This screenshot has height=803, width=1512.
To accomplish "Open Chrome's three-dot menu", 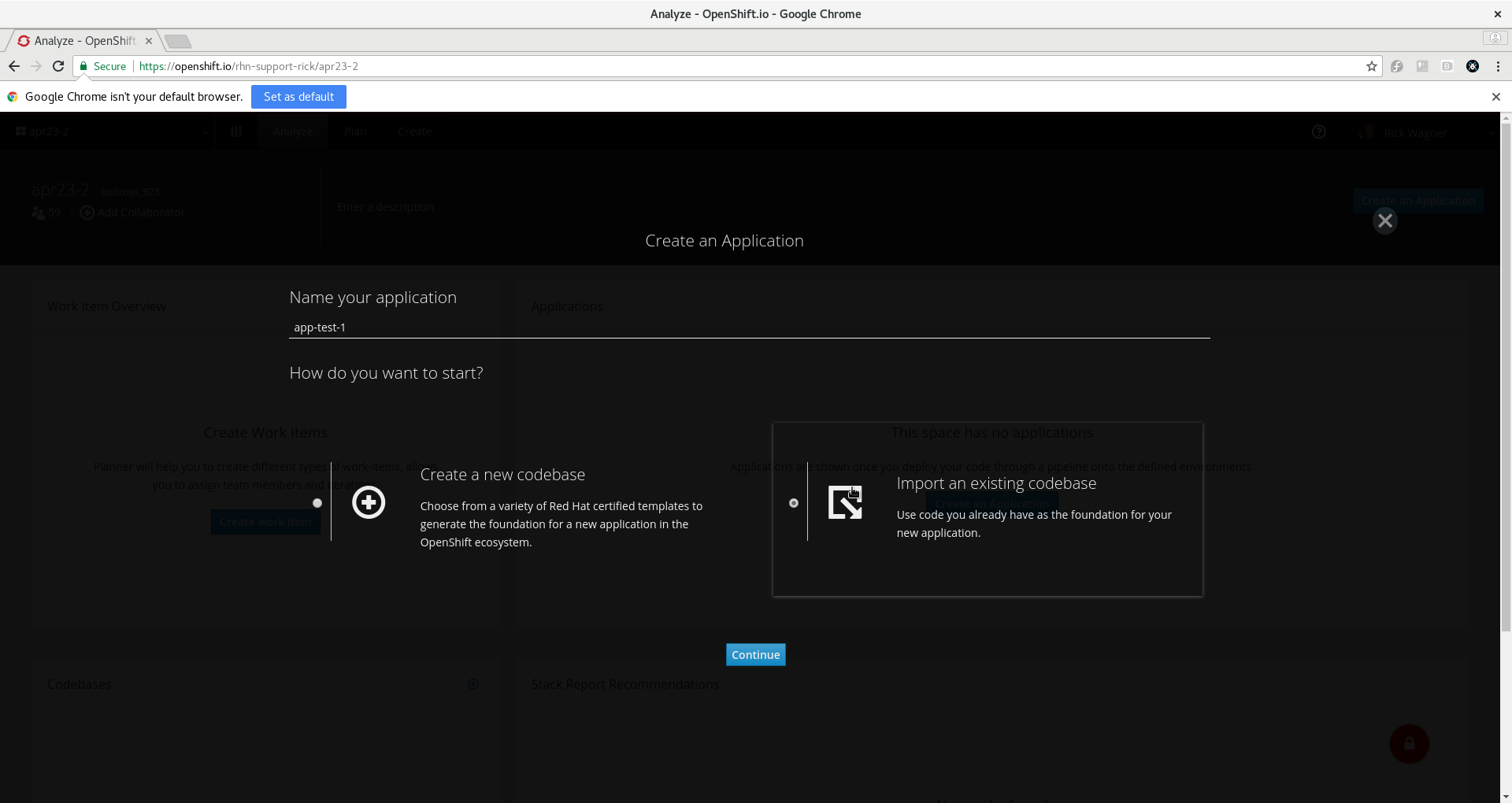I will [x=1499, y=66].
